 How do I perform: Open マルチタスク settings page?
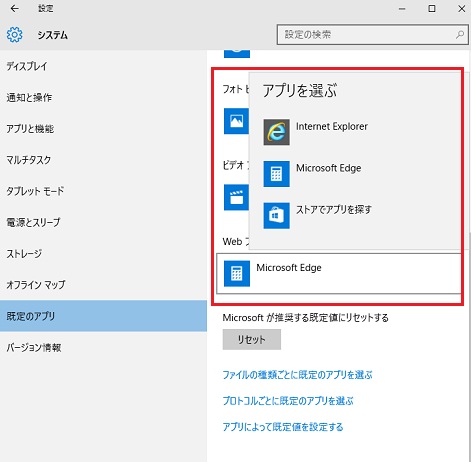point(103,160)
